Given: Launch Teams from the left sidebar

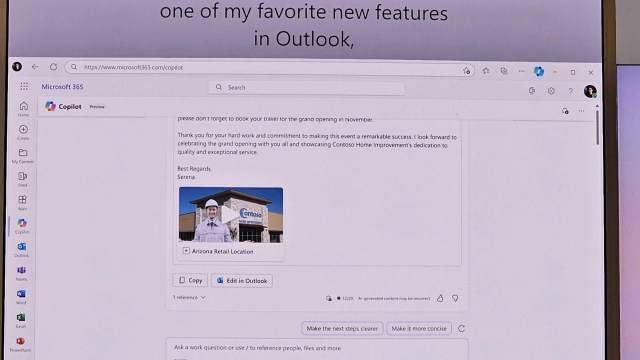Looking at the screenshot, I should [22, 273].
